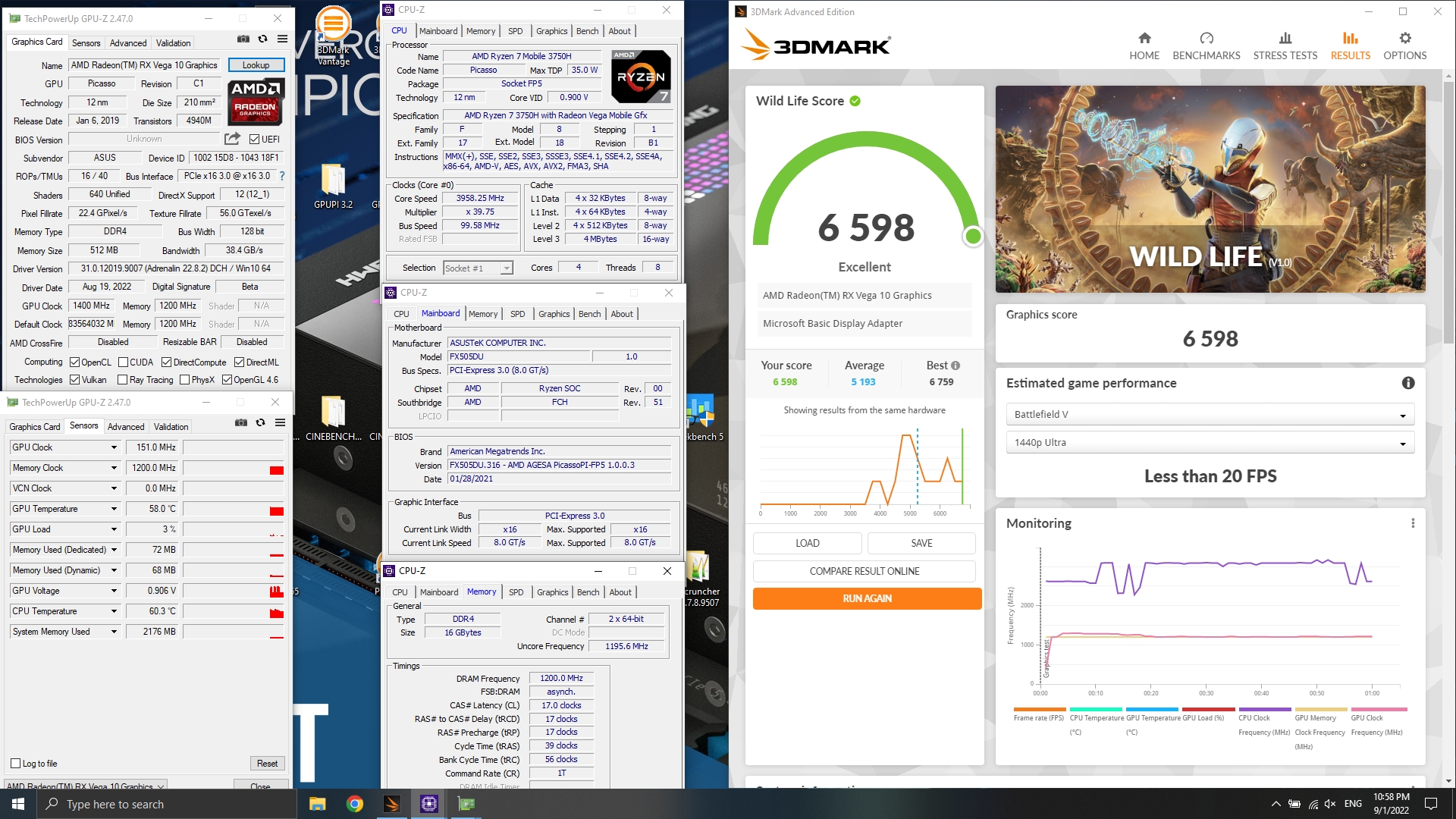Screen dimensions: 1456x819
Task: Click RUN AGAIN button
Action: [x=867, y=599]
